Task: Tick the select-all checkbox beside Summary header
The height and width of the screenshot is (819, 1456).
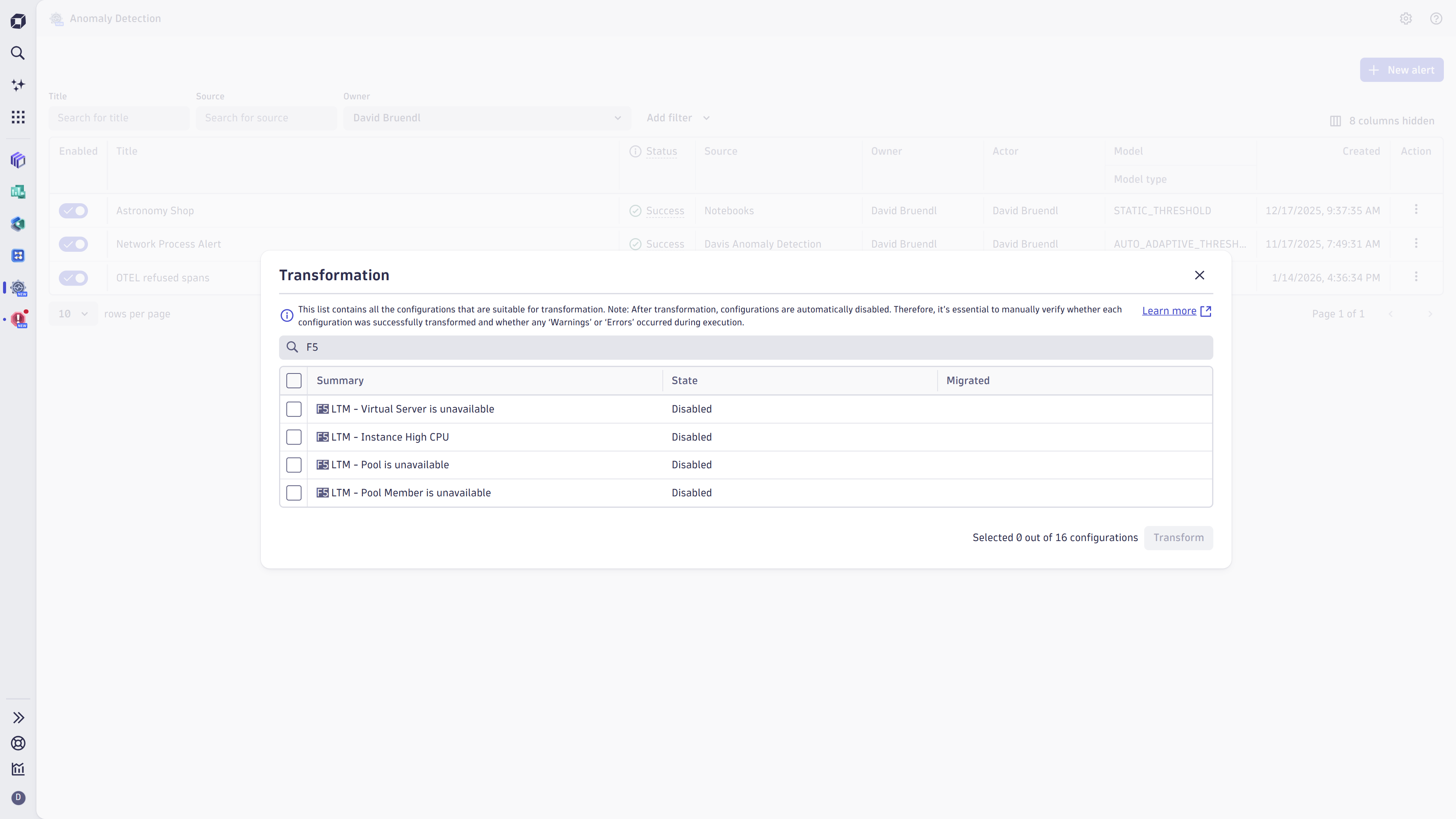Action: pyautogui.click(x=294, y=380)
